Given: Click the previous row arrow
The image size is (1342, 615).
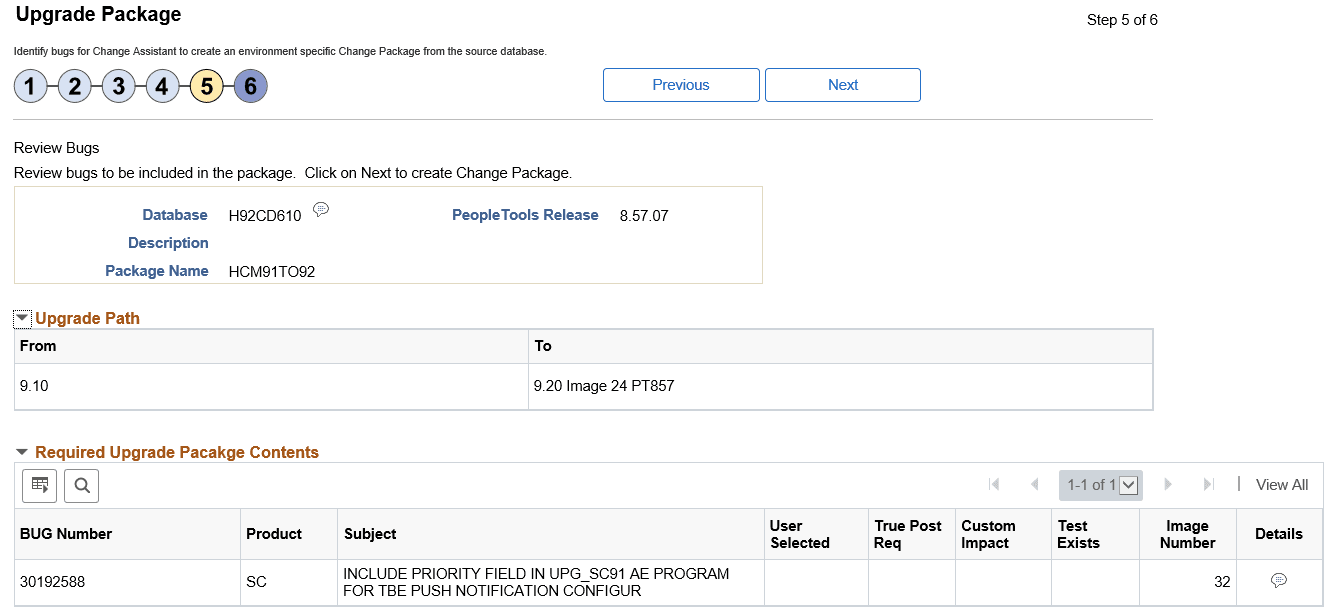Looking at the screenshot, I should tap(1035, 485).
